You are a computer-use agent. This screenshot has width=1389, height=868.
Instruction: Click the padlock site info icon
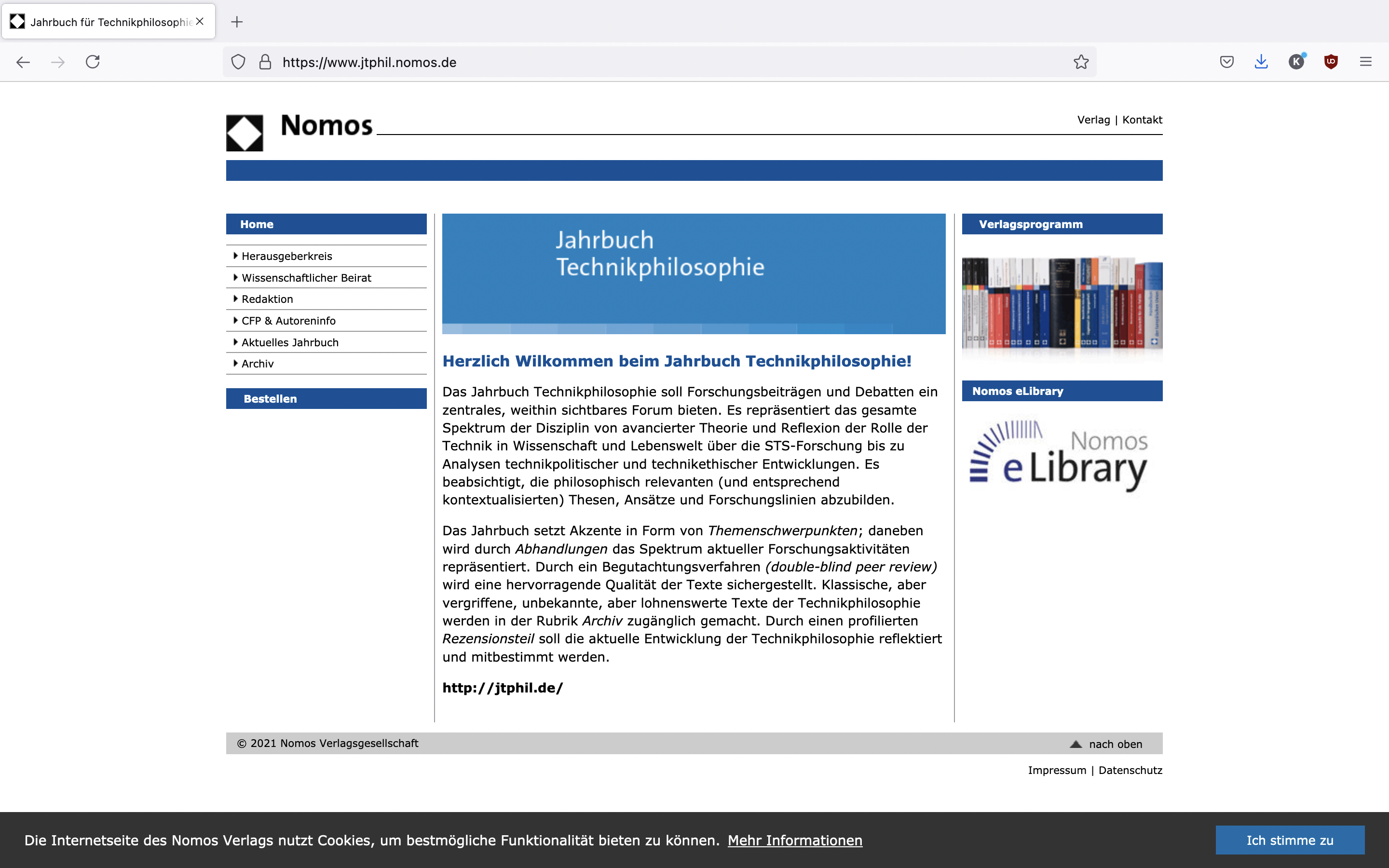pyautogui.click(x=265, y=62)
